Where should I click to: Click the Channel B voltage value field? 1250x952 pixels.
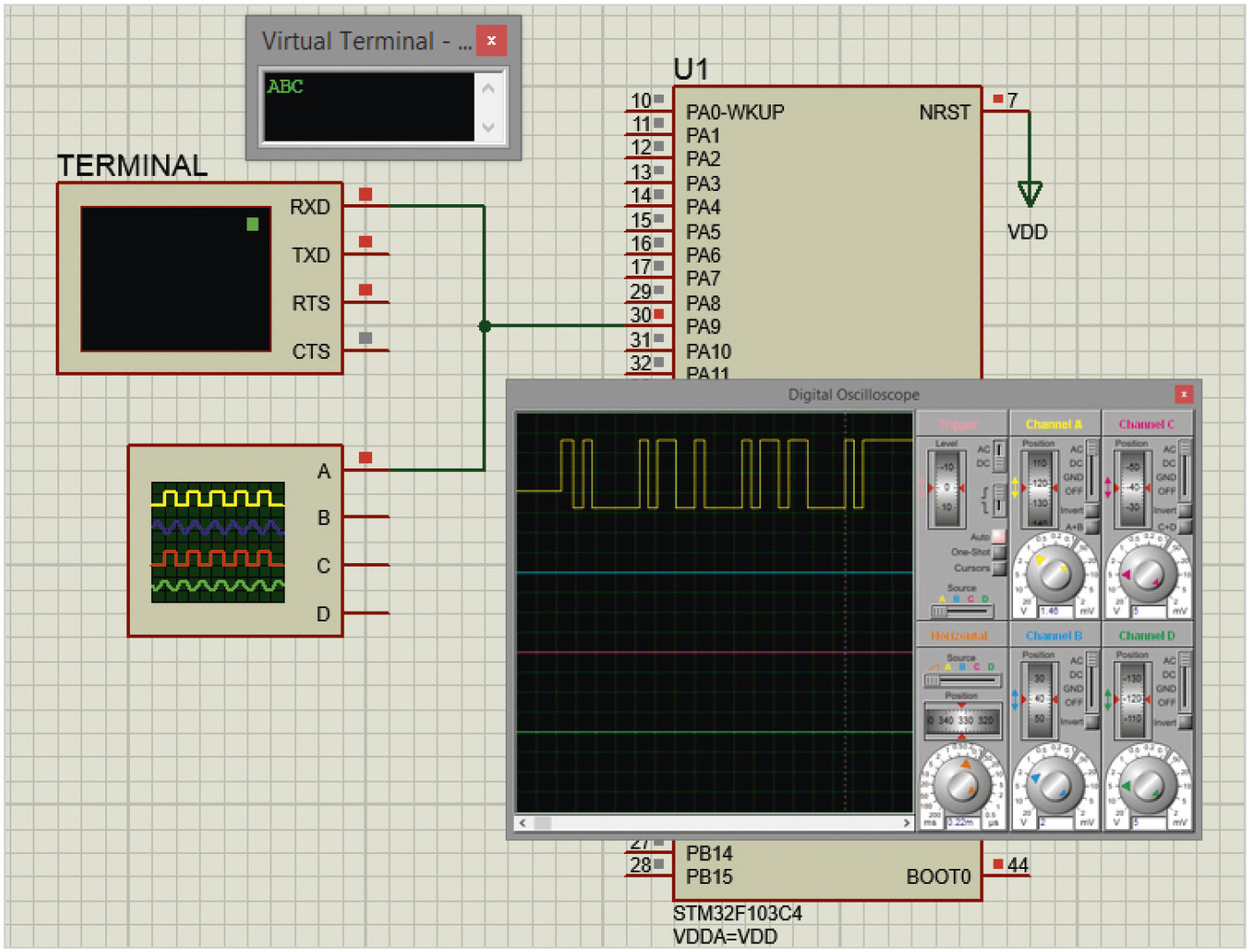coord(1056,822)
